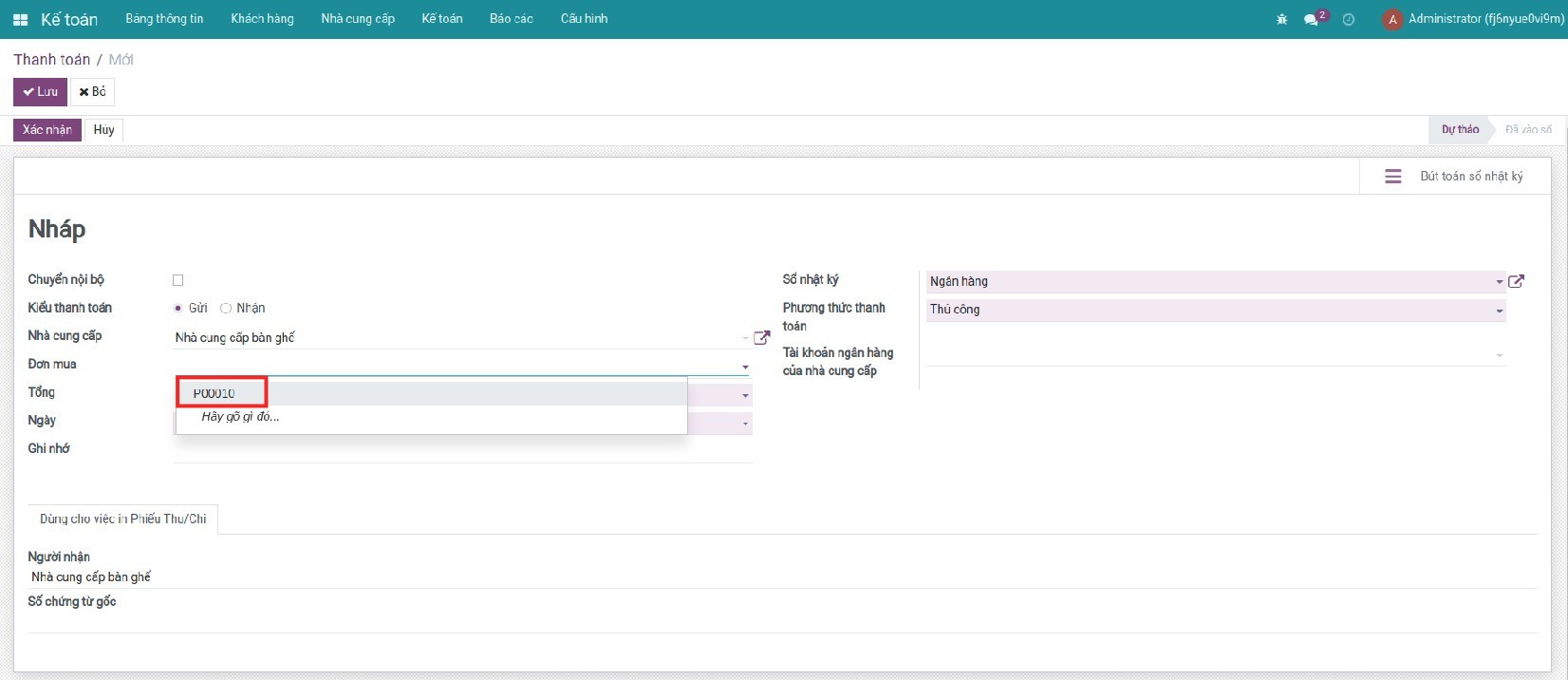The height and width of the screenshot is (680, 1568).
Task: Choose P00010 from the dropdown list
Action: (x=215, y=393)
